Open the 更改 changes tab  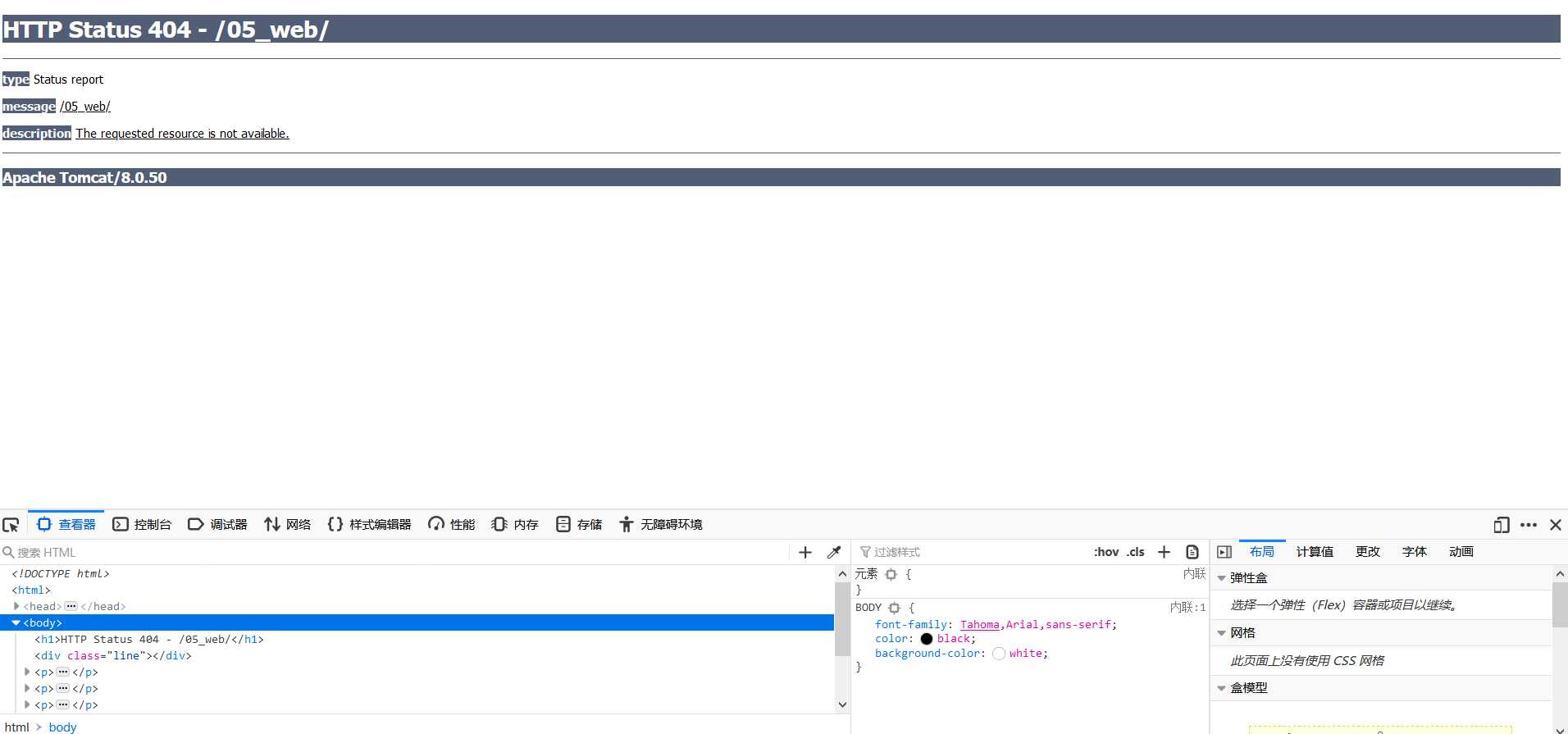(1368, 552)
